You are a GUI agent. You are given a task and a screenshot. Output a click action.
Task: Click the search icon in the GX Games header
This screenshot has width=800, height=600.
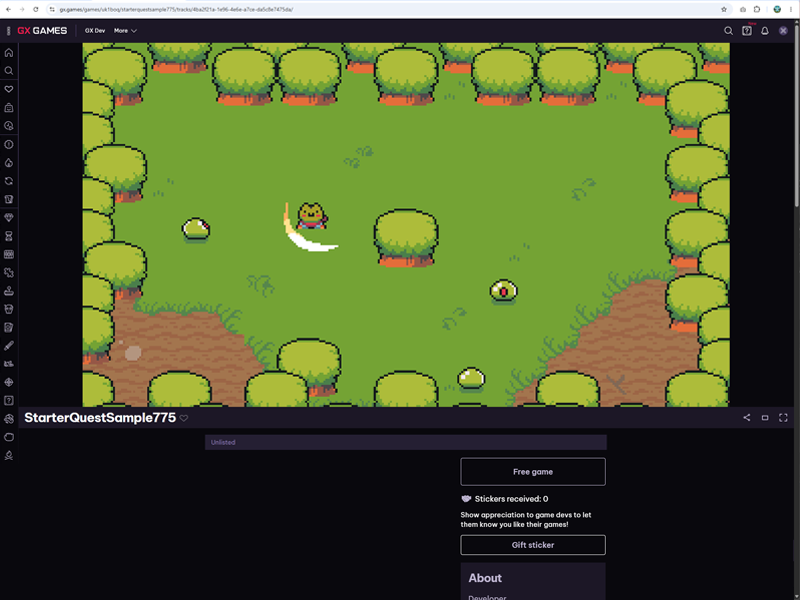pos(729,31)
